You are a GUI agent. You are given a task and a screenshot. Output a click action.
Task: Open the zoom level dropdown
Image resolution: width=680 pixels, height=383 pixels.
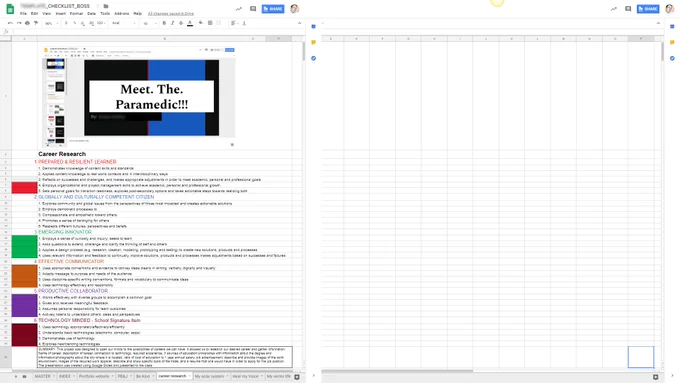click(52, 23)
